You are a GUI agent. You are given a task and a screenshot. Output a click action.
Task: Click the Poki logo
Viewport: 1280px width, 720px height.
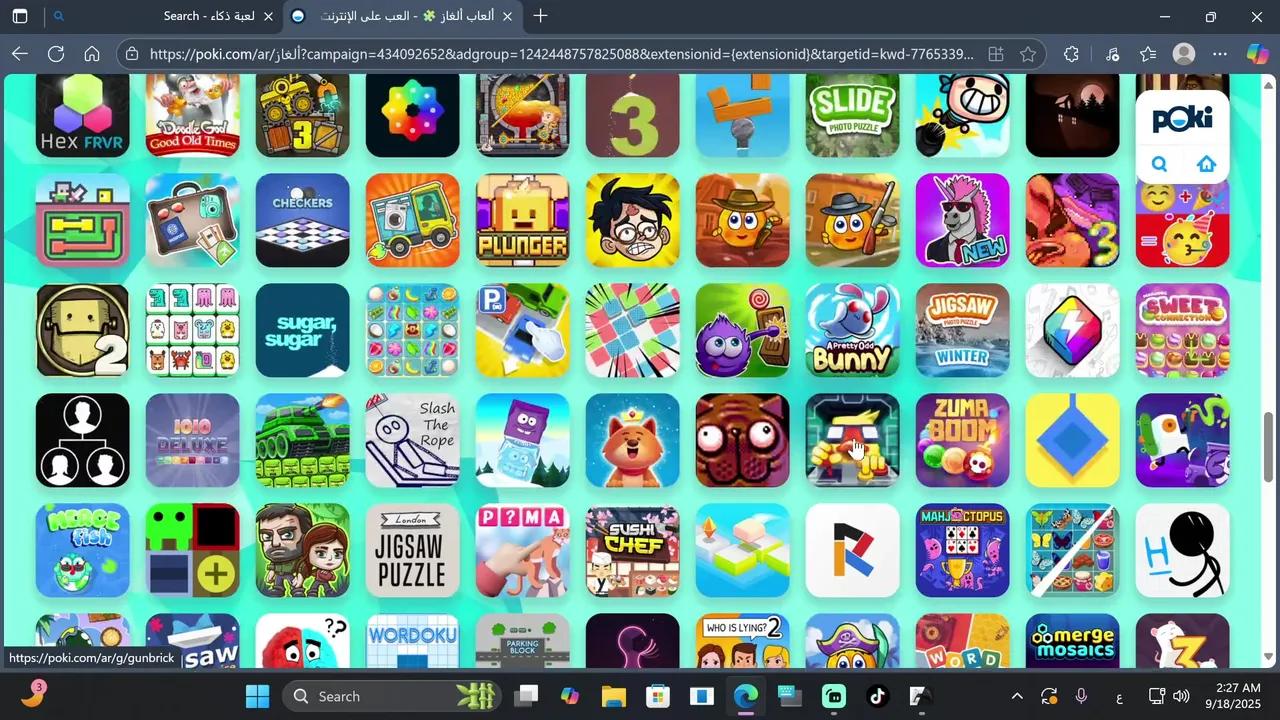(x=1182, y=119)
